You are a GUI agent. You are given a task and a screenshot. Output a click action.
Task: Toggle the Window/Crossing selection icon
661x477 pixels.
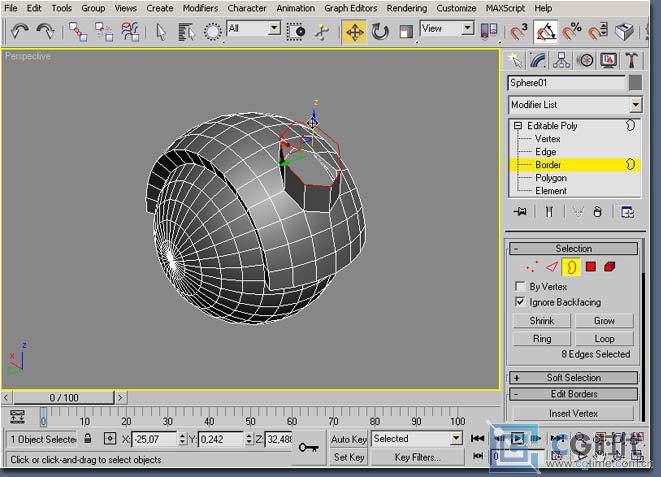(x=296, y=32)
